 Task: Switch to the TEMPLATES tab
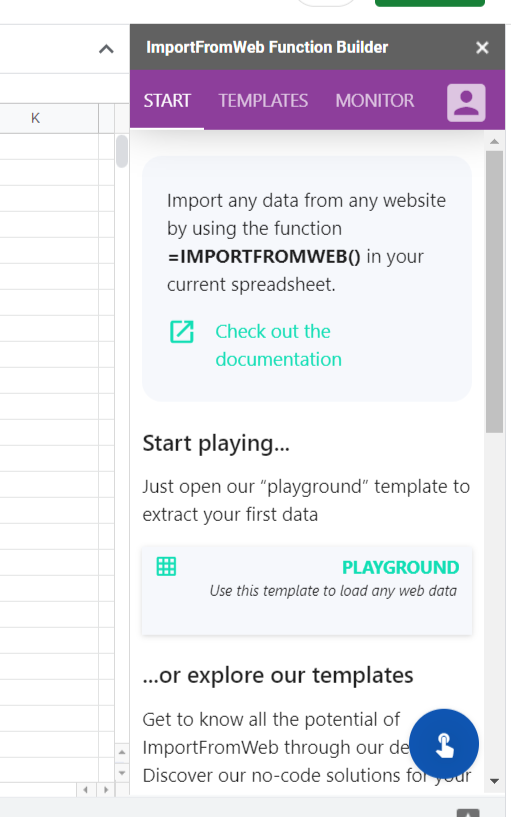(x=263, y=101)
